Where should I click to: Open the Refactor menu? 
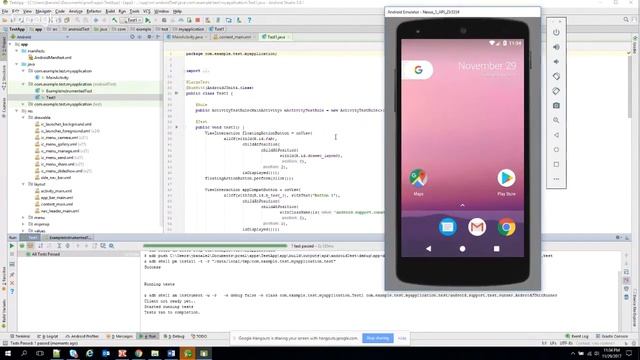point(93,11)
